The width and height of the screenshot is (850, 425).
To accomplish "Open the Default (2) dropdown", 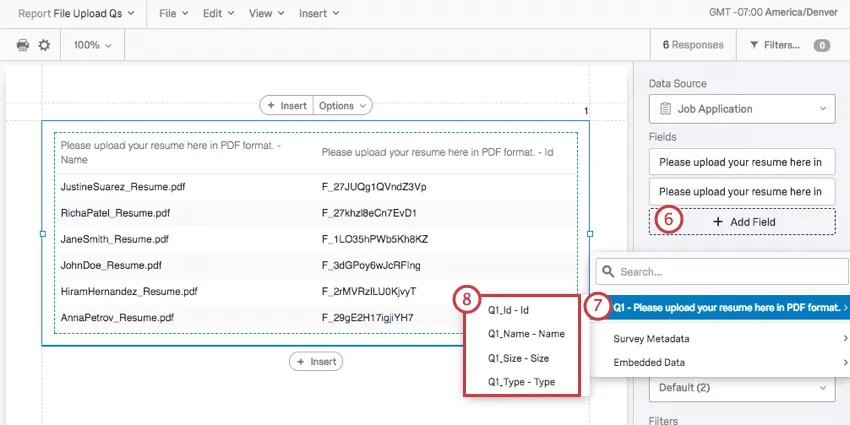I will 741,387.
